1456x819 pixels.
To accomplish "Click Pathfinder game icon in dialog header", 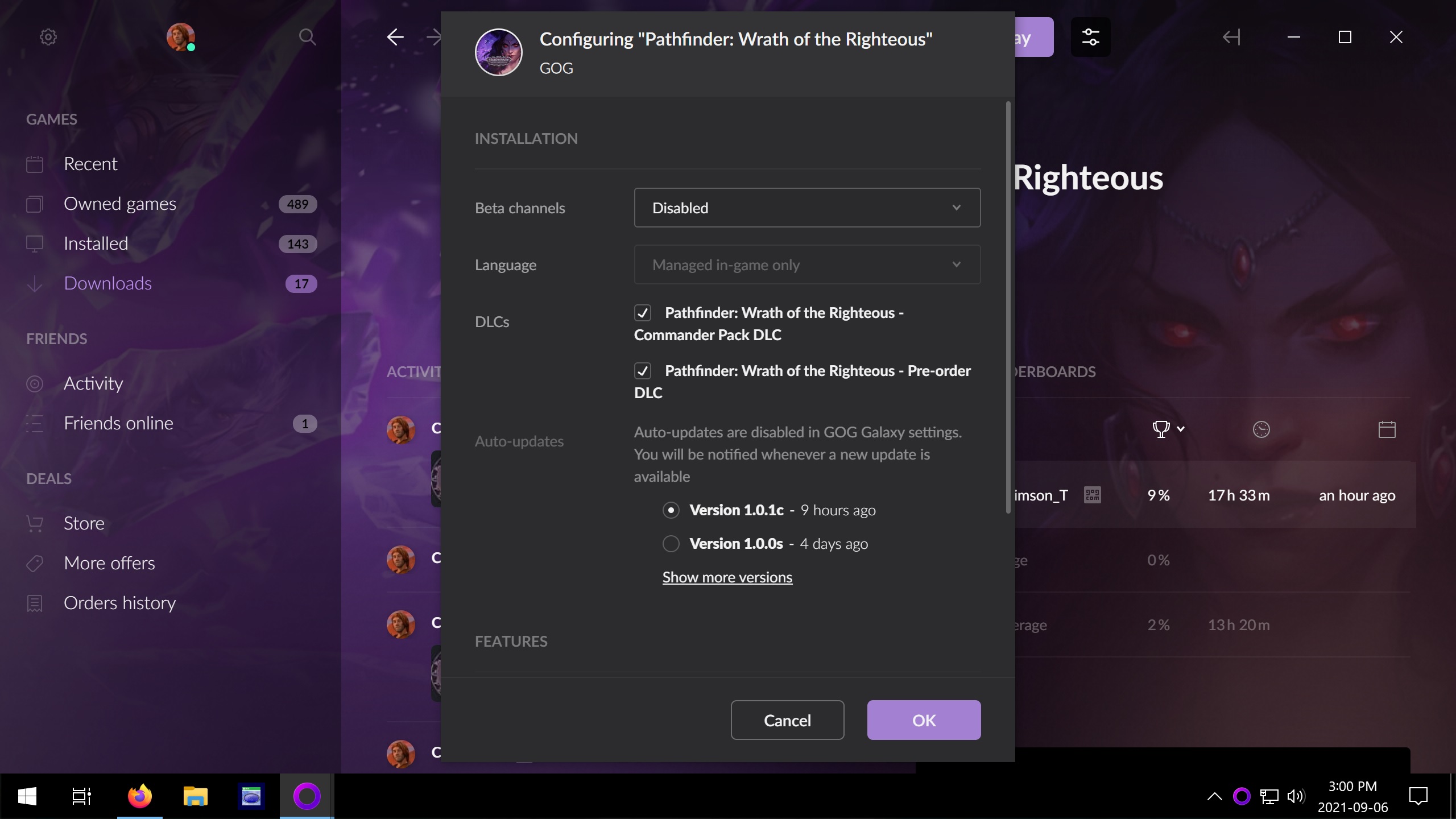I will [x=499, y=52].
